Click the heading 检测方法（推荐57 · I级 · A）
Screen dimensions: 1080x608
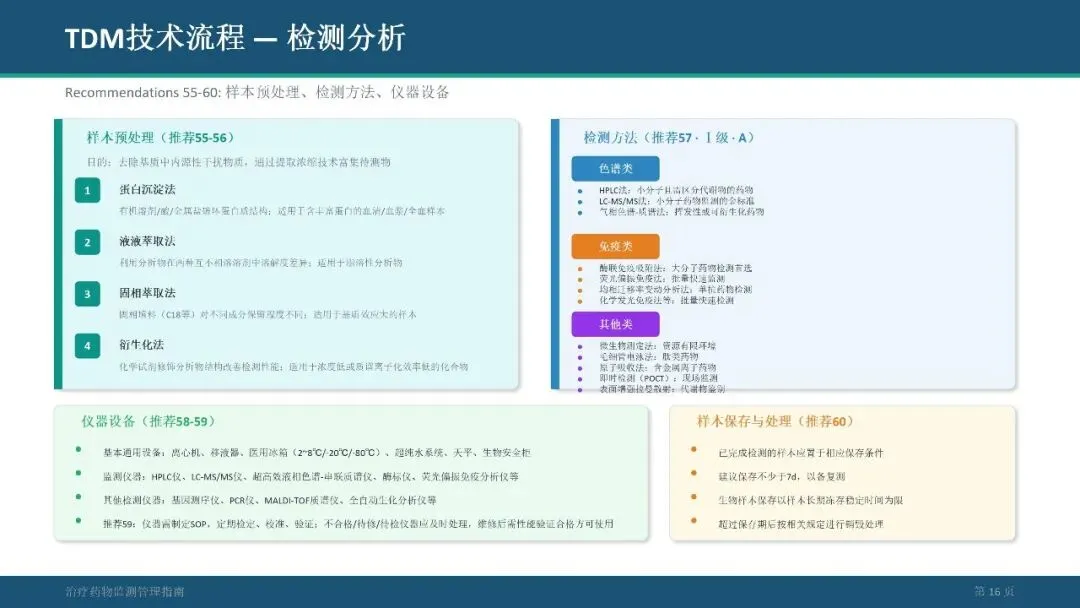[669, 138]
